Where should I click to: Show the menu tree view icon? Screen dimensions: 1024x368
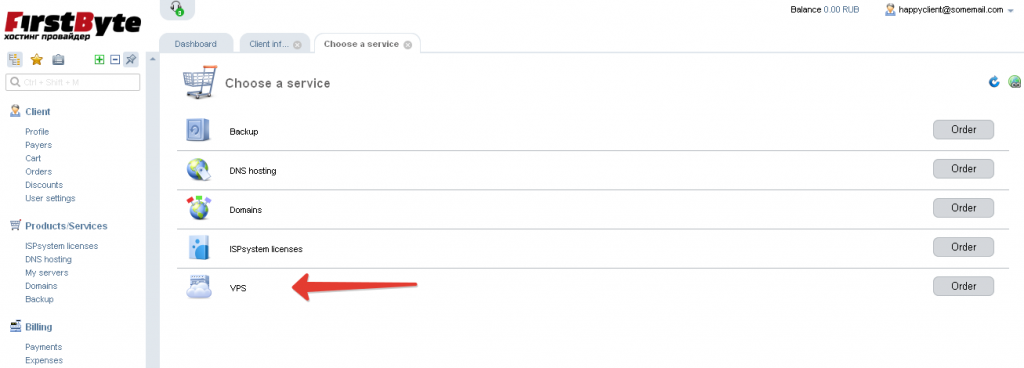coord(15,60)
